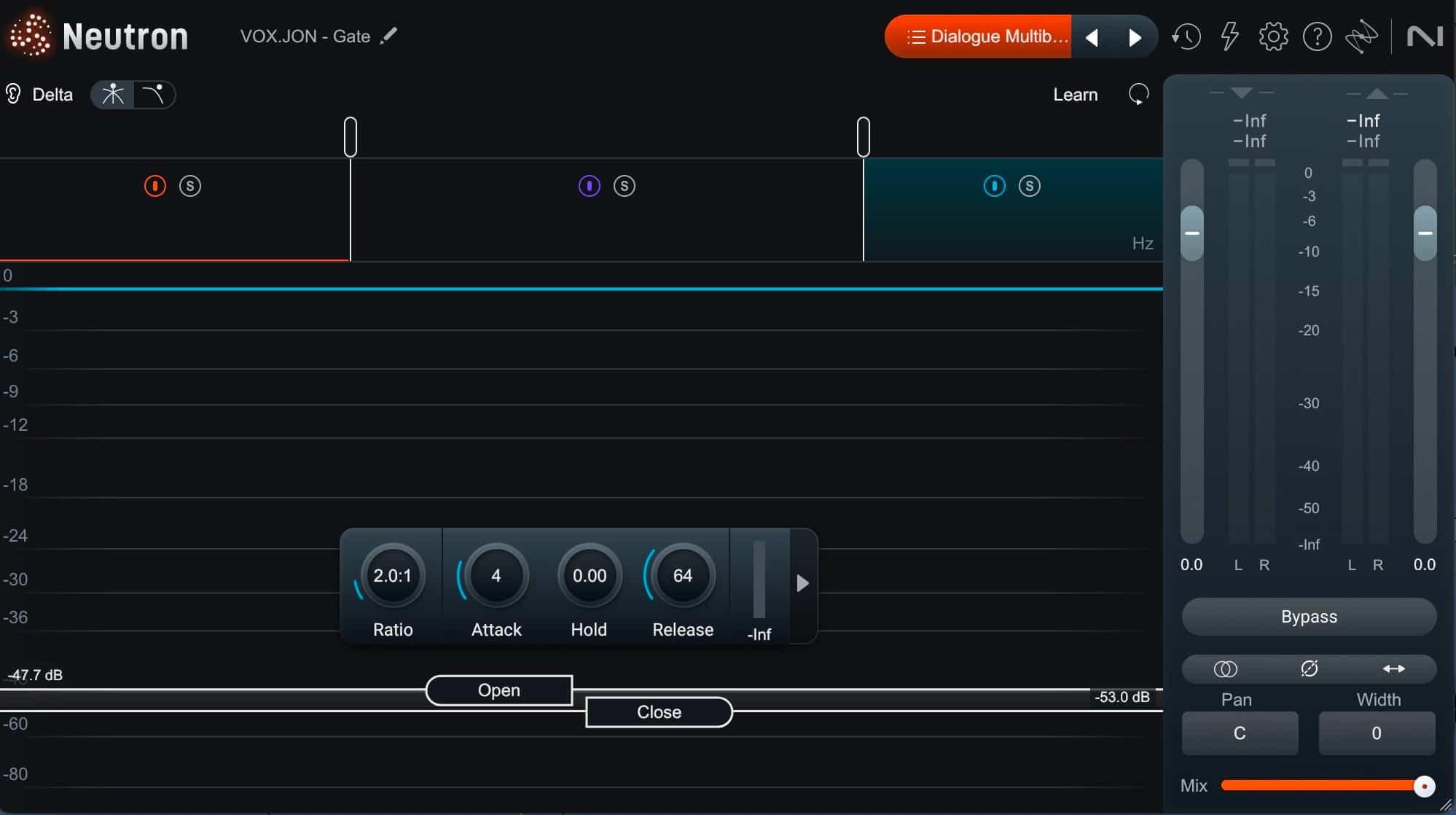Swap channels with double arrow icon
This screenshot has height=815, width=1456.
point(1393,668)
